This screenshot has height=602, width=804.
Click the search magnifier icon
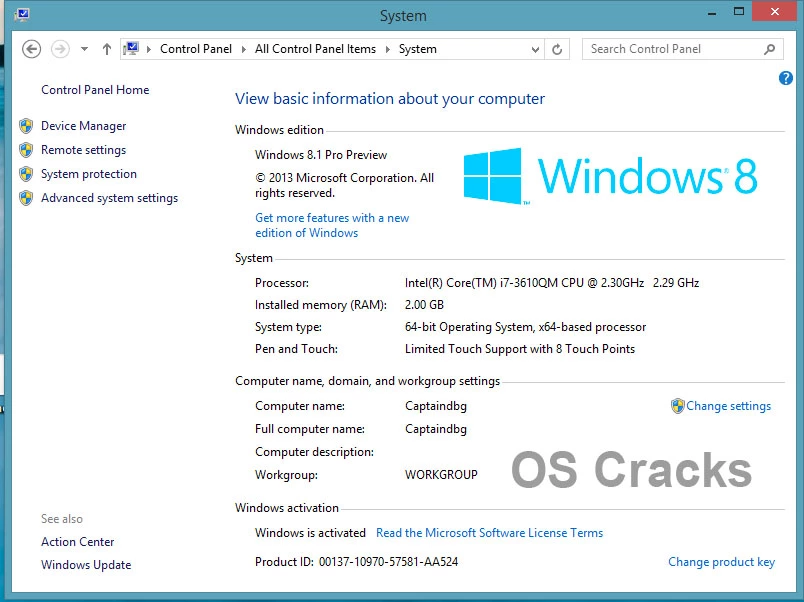[769, 49]
